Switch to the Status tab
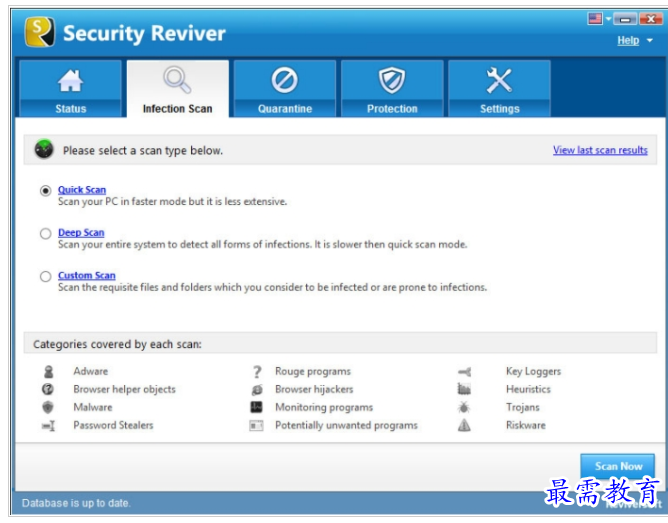 click(70, 89)
